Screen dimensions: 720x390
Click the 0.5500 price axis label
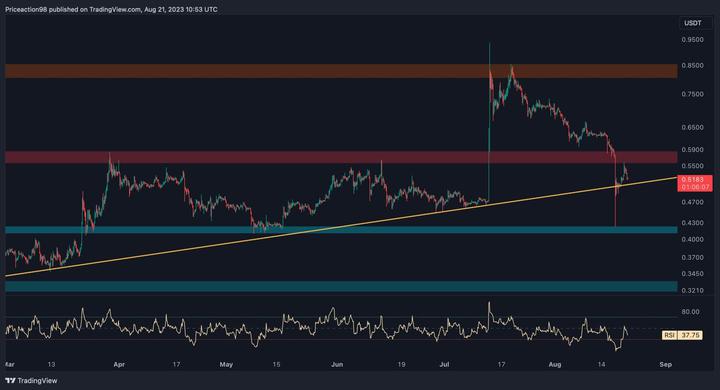pos(692,166)
